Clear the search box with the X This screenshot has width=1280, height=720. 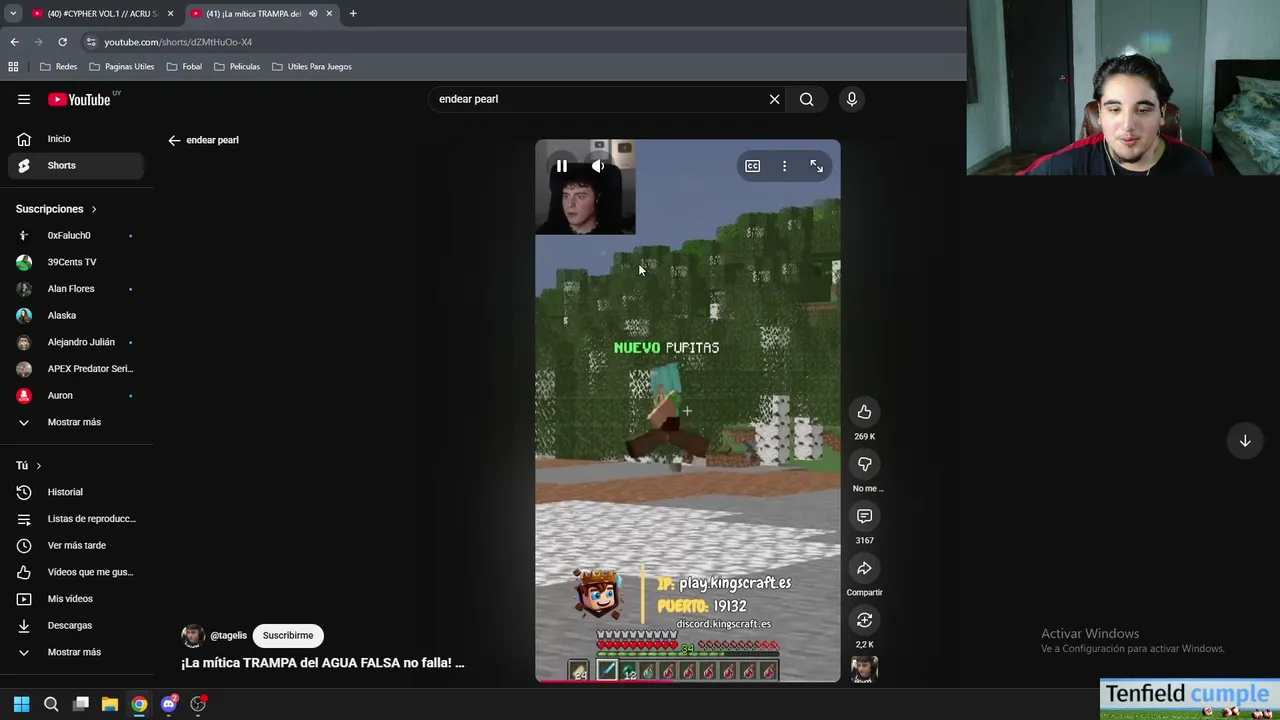[774, 99]
